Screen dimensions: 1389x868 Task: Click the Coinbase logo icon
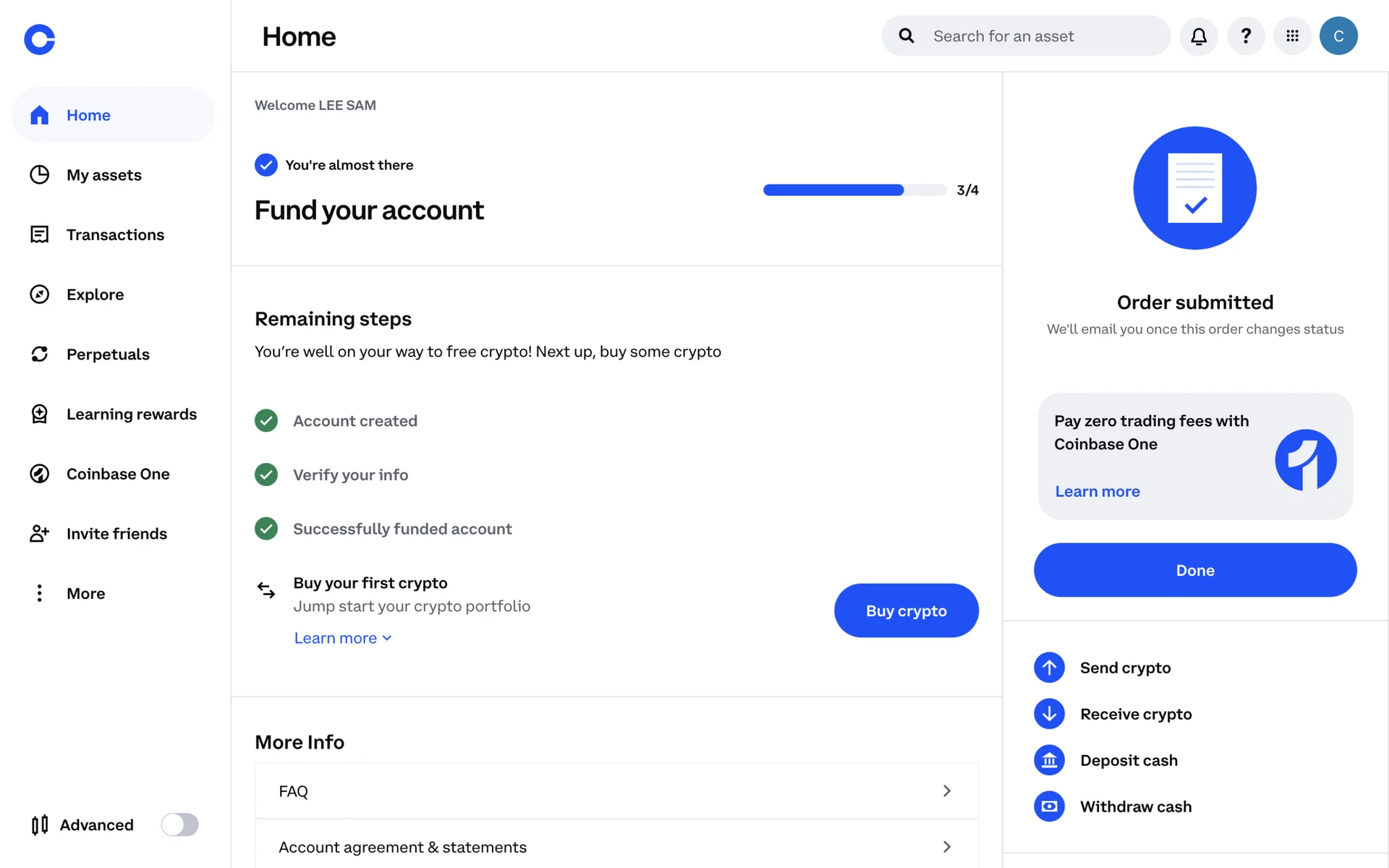point(39,39)
